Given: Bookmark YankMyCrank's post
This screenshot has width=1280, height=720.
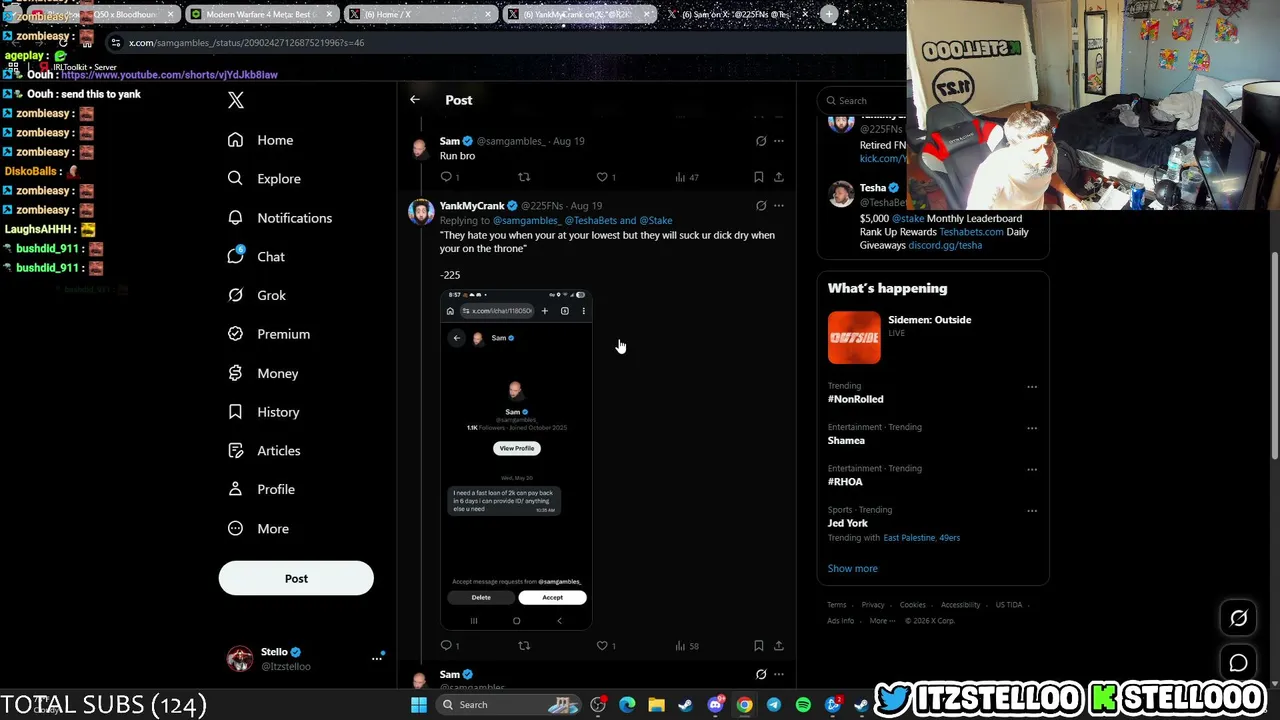Looking at the screenshot, I should click(x=759, y=646).
